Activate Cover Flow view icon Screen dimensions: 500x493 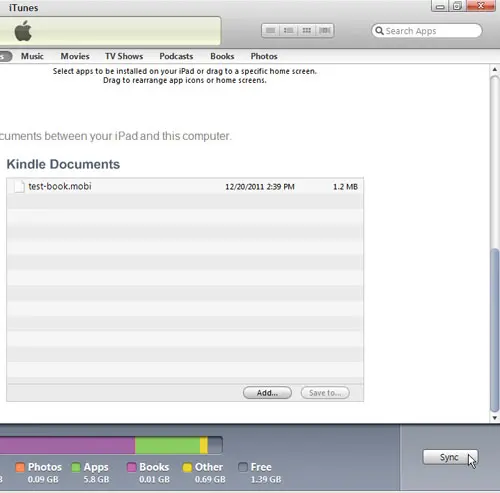pos(325,31)
